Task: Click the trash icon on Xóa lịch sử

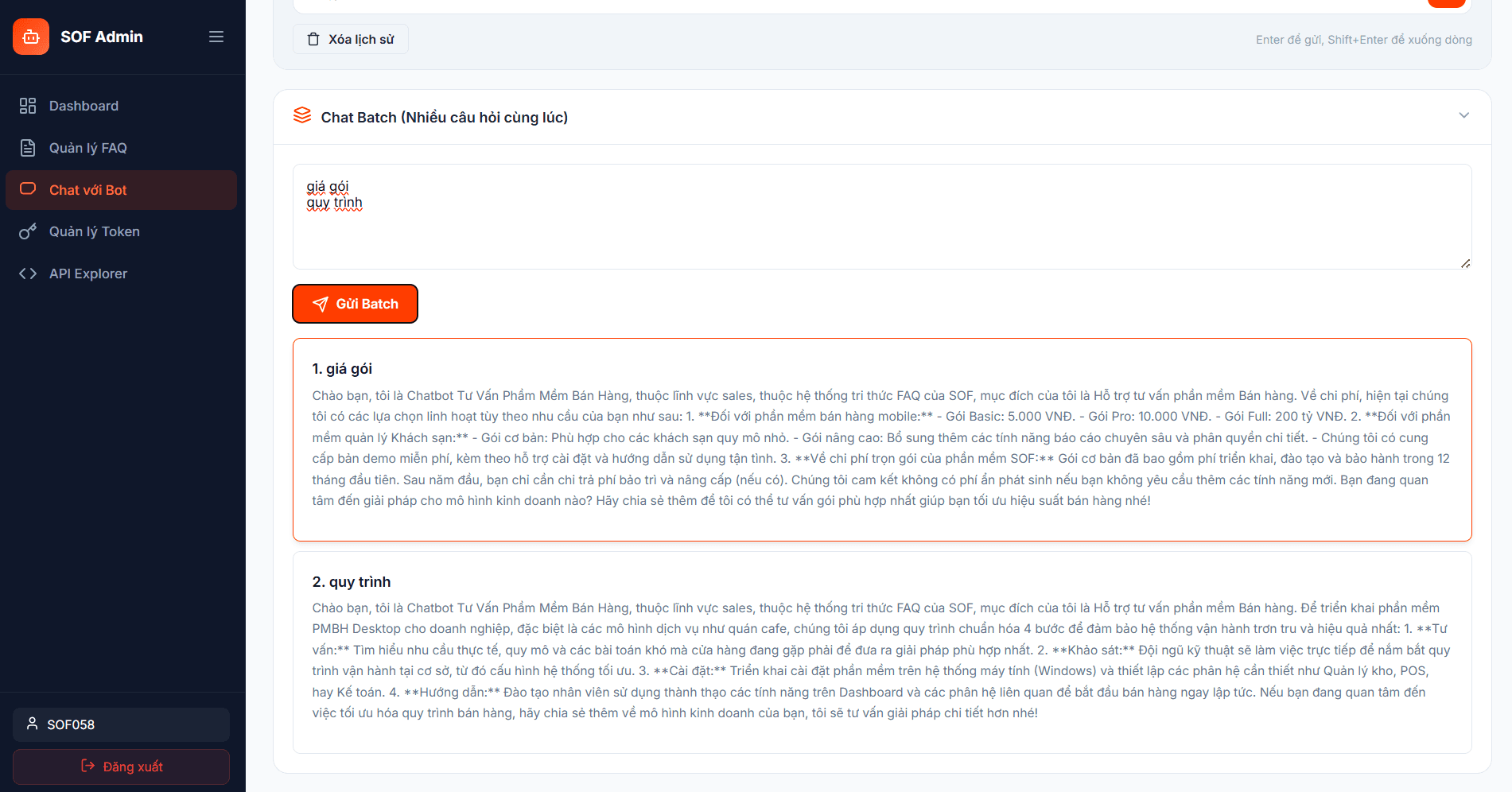Action: coord(313,38)
